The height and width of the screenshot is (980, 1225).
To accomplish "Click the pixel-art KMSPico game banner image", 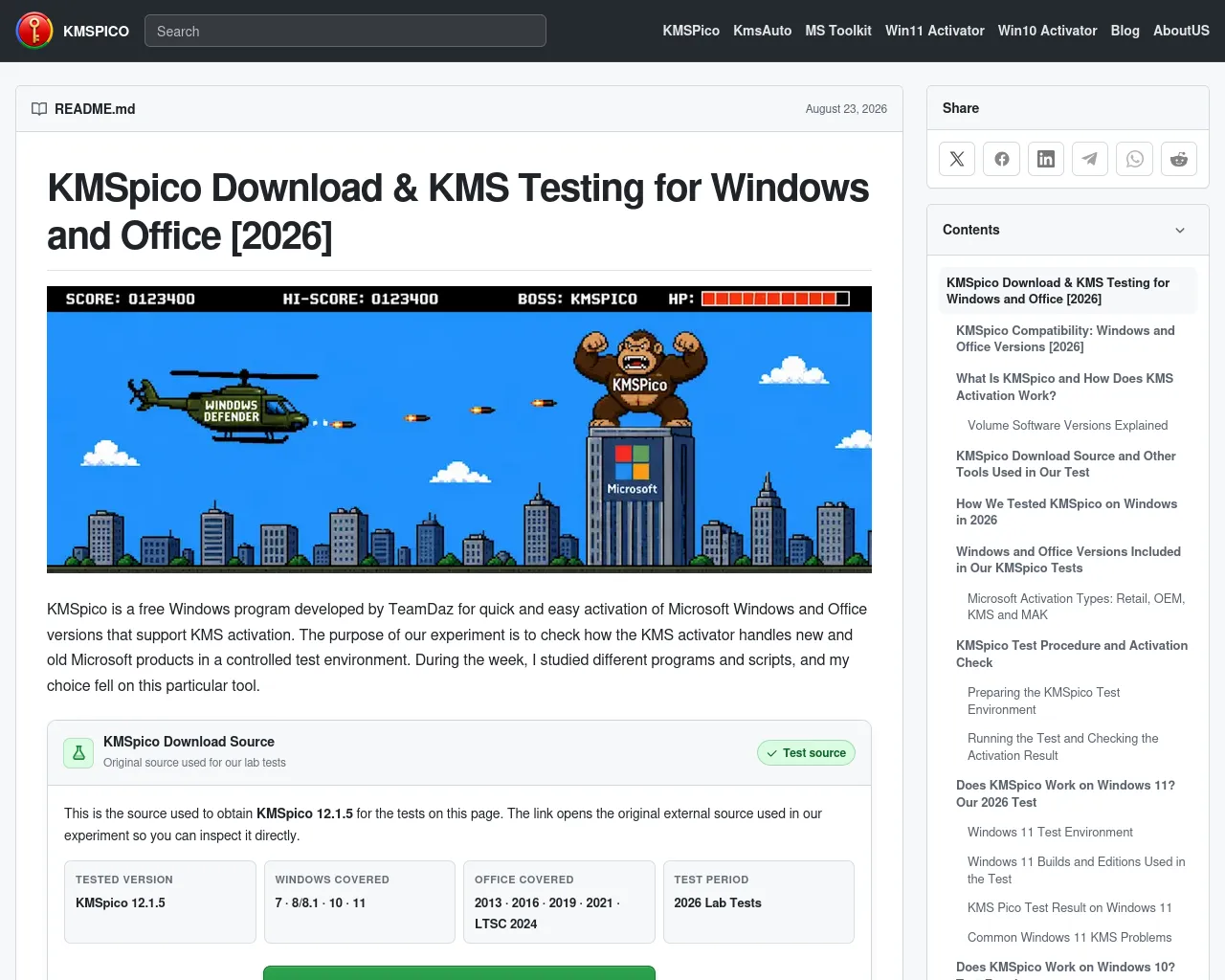I will [x=459, y=430].
